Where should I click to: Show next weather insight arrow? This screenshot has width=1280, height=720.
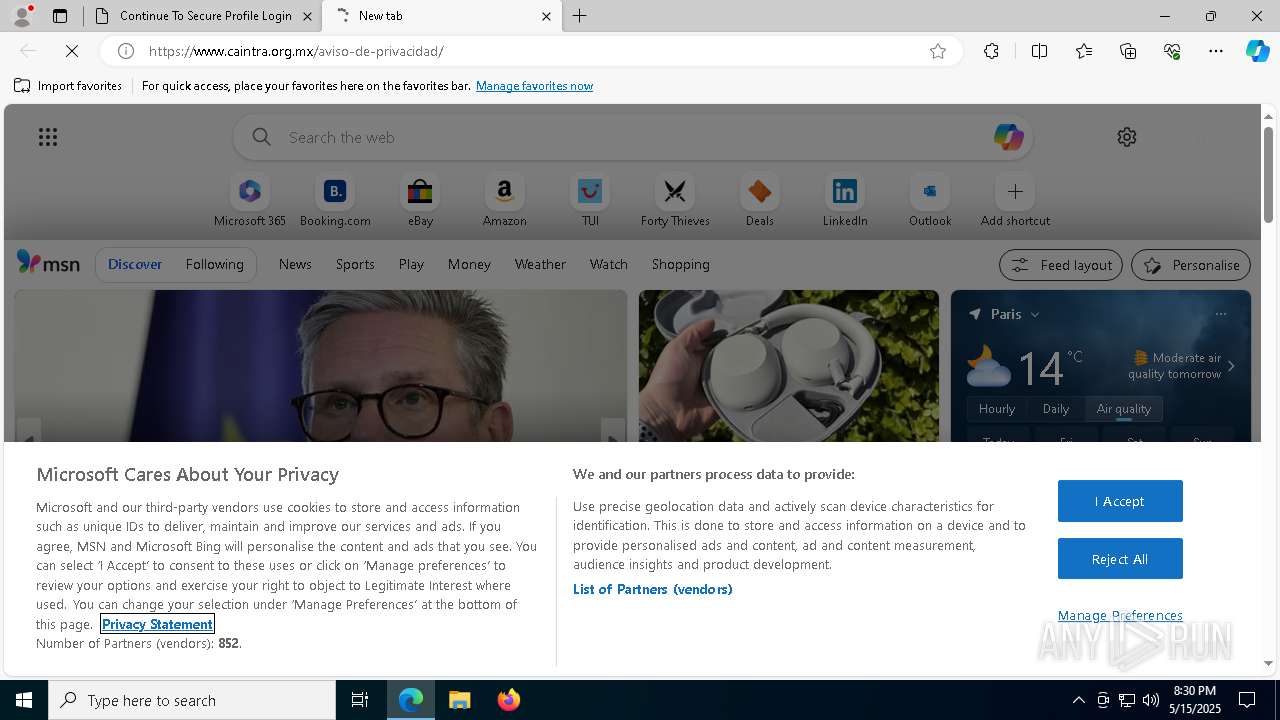tap(1231, 366)
